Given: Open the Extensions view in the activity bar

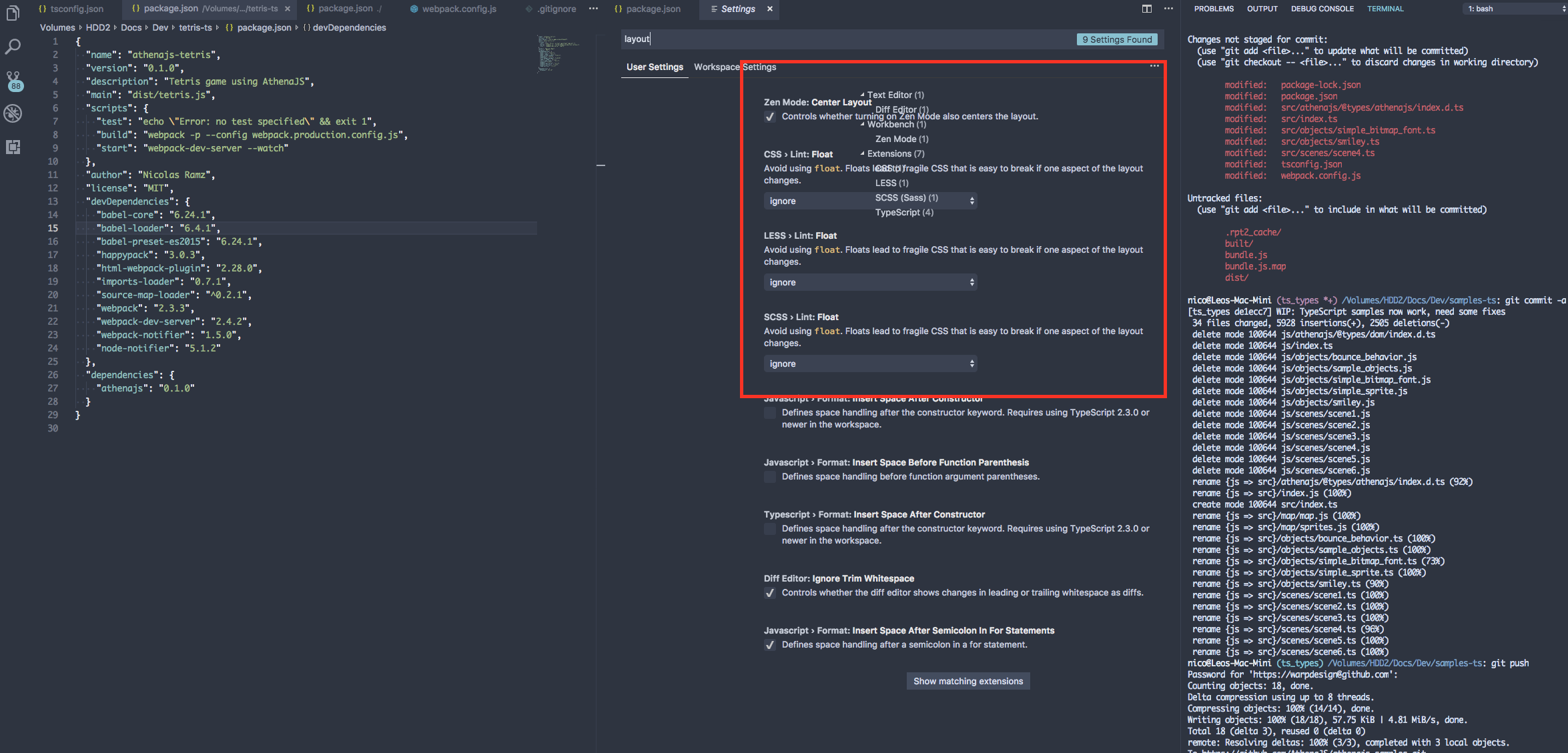Looking at the screenshot, I should [x=13, y=147].
